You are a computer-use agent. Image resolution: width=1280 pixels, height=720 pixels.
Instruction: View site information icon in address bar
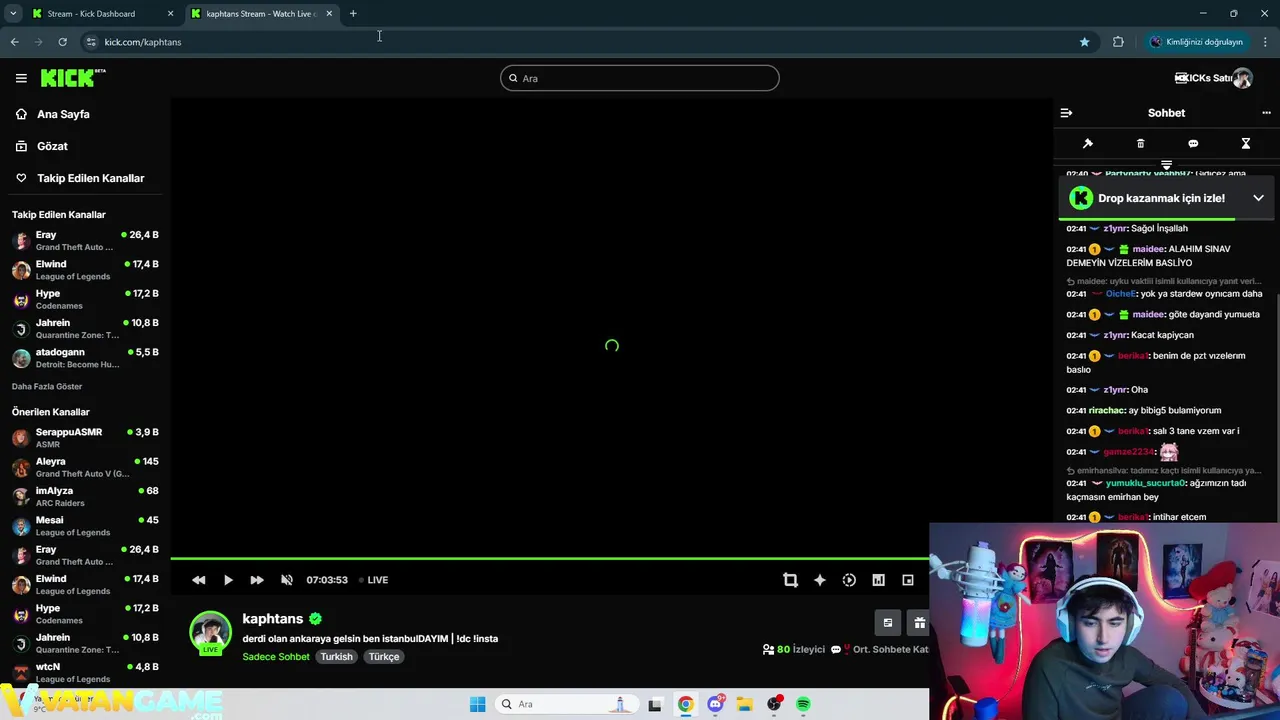tap(91, 42)
